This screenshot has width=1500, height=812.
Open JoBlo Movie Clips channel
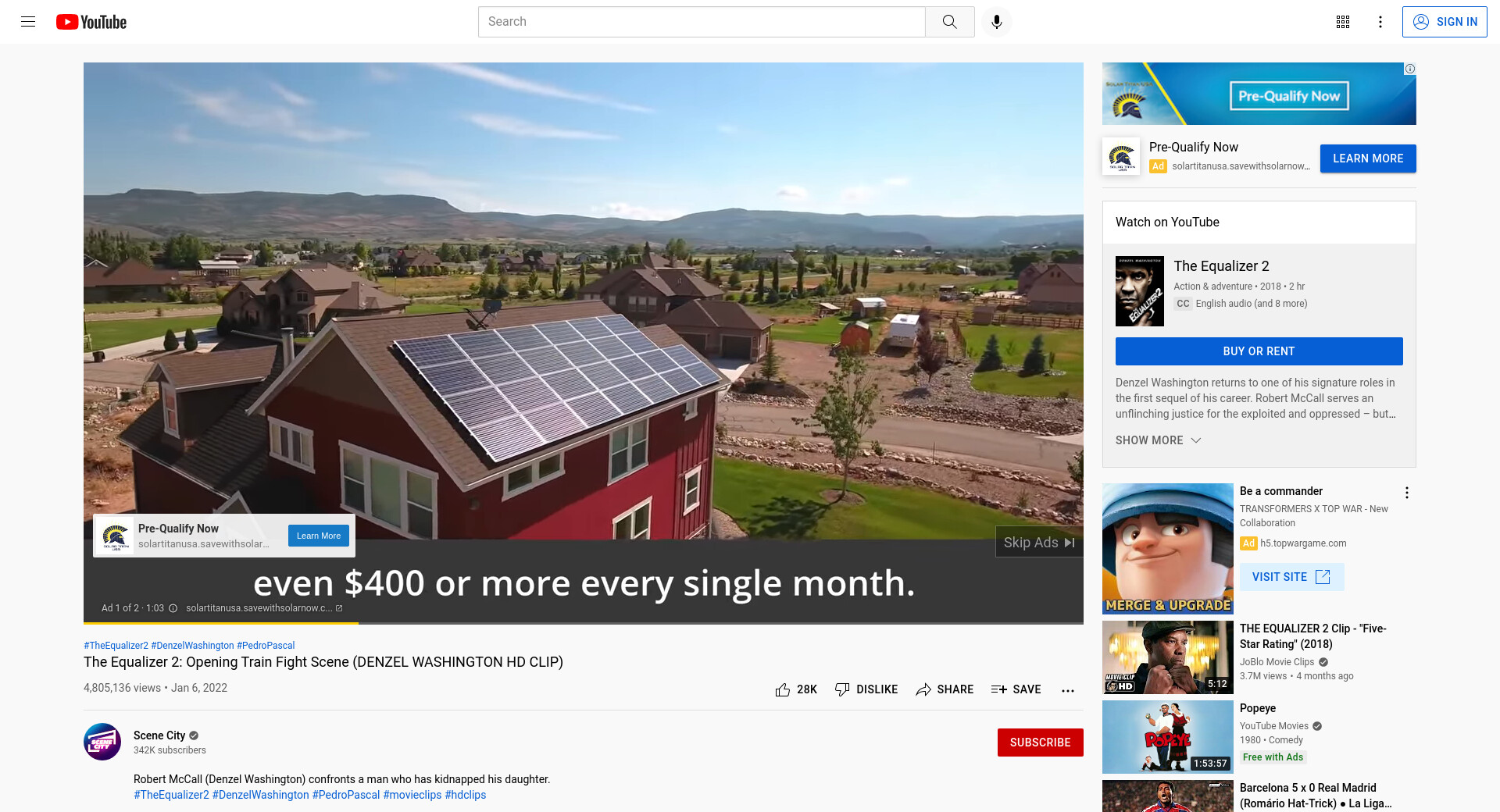(x=1277, y=662)
